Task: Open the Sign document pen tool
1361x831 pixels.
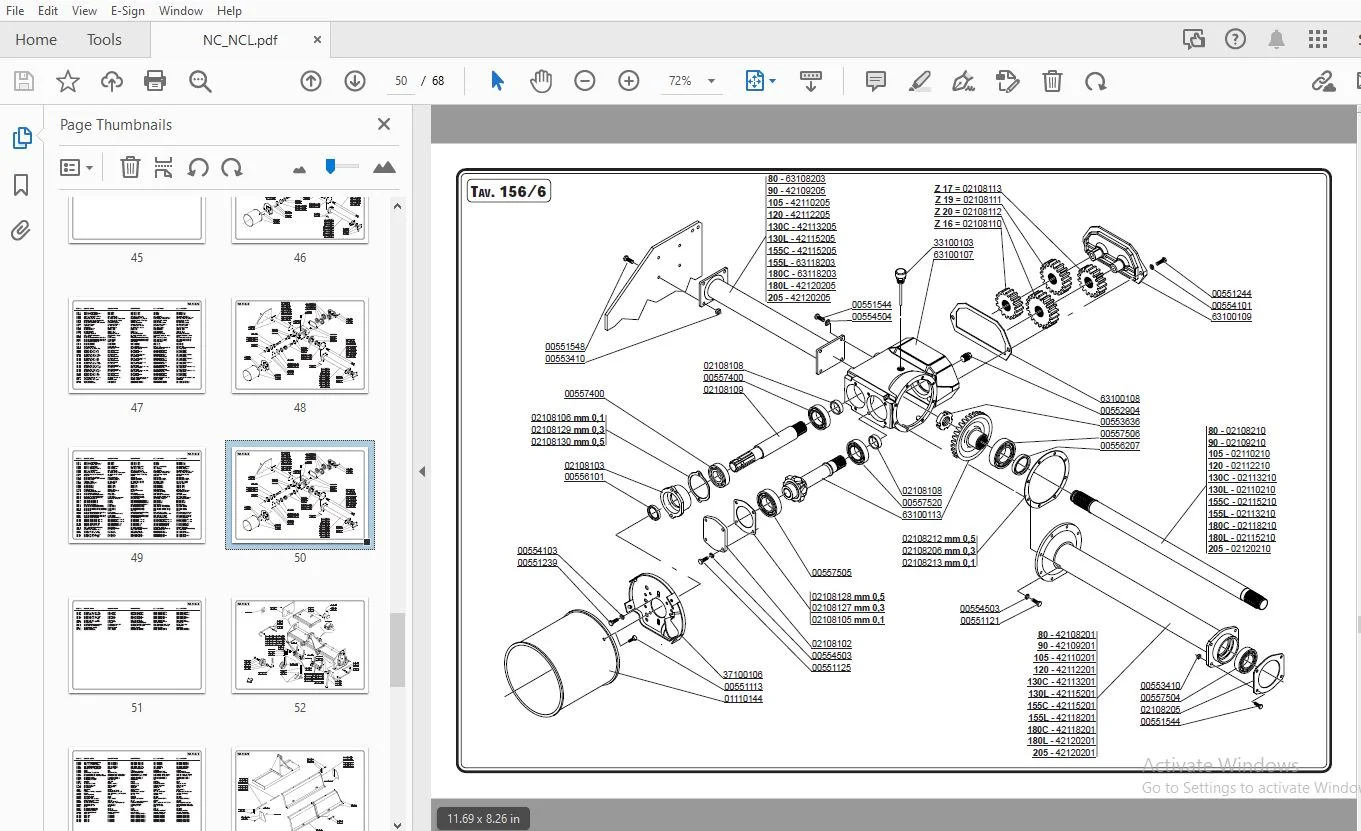Action: tap(964, 81)
